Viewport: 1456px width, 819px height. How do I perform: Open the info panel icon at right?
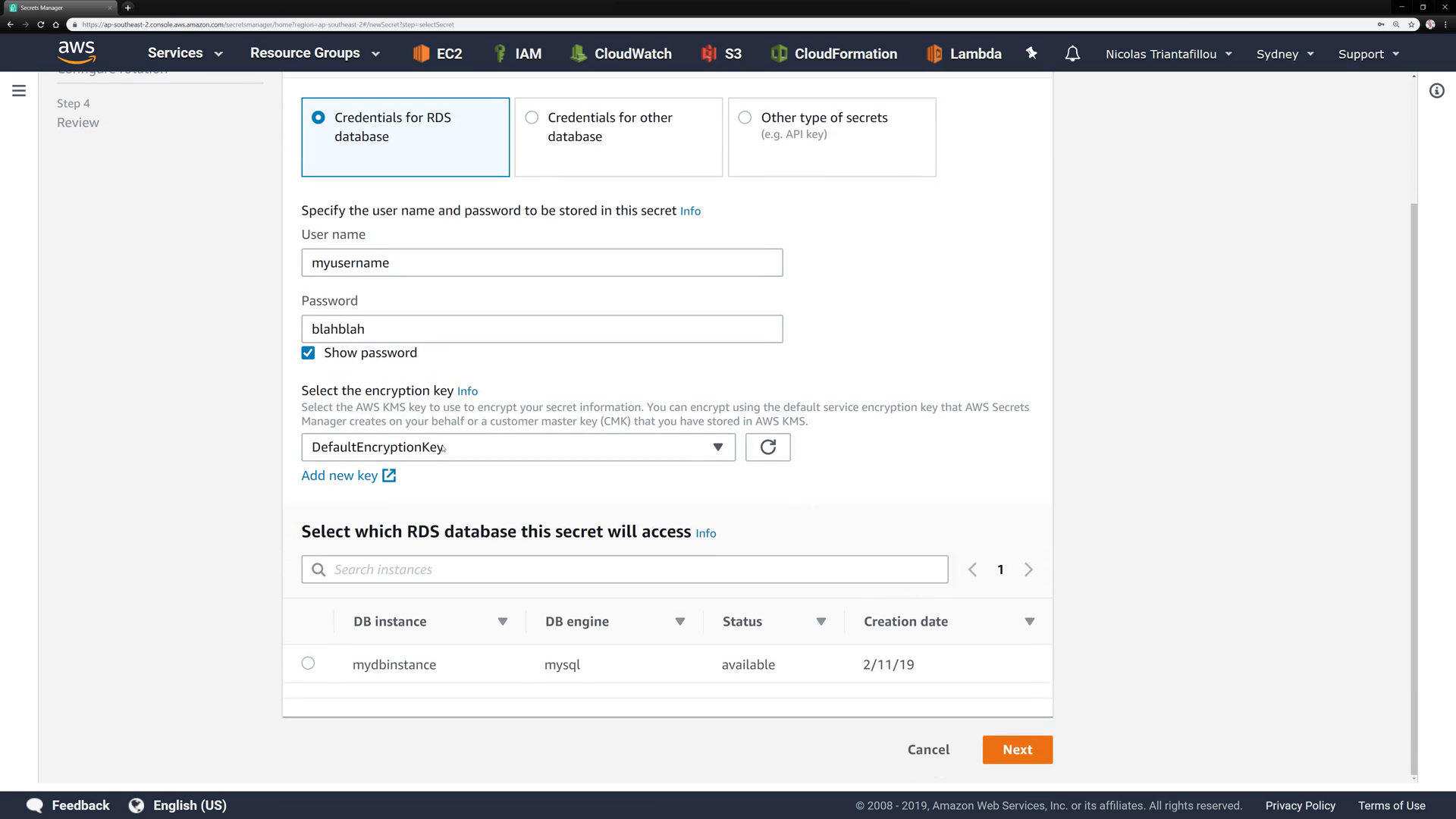[1436, 91]
